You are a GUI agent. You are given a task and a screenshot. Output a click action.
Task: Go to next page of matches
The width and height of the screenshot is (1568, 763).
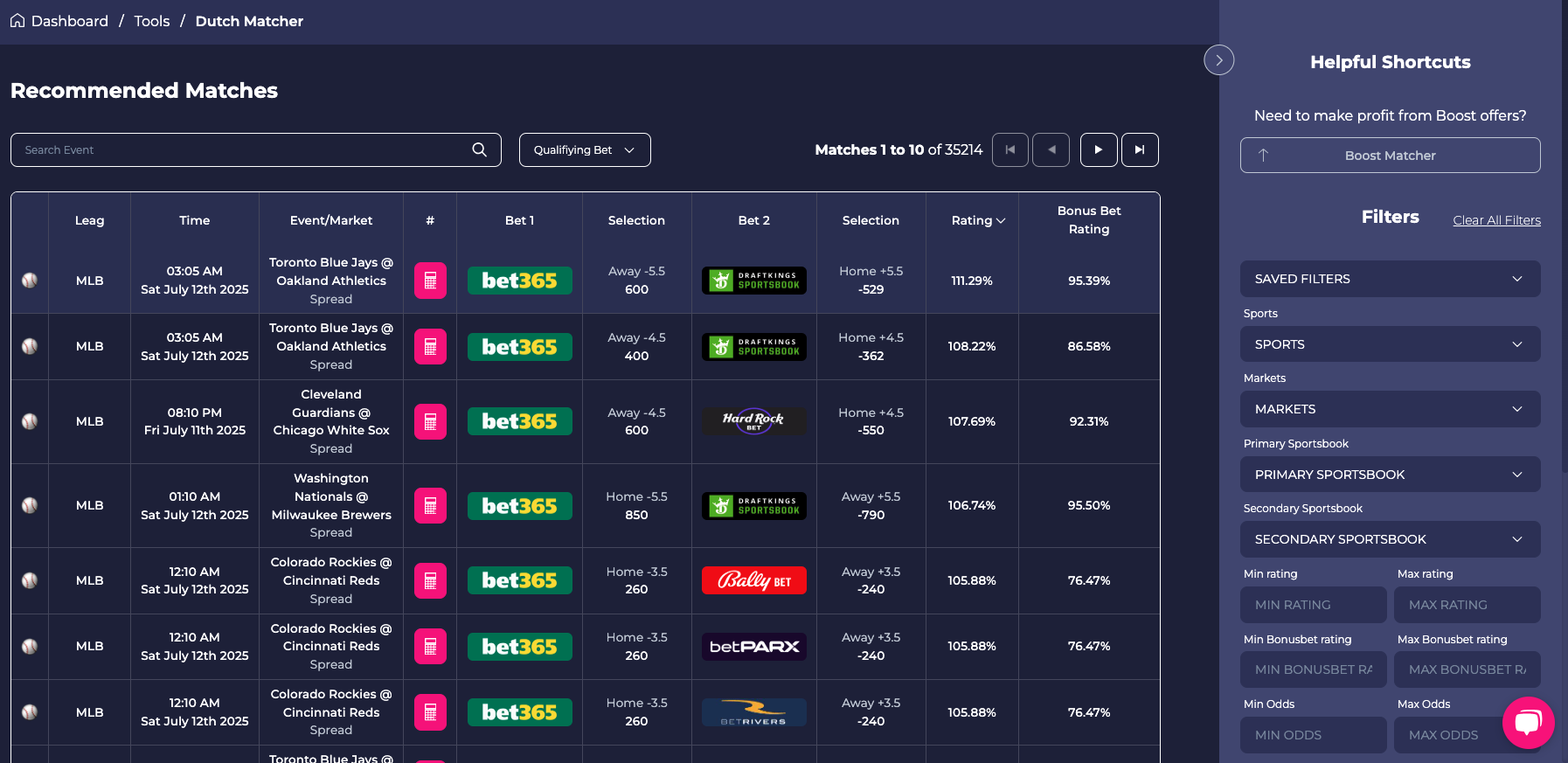1099,149
